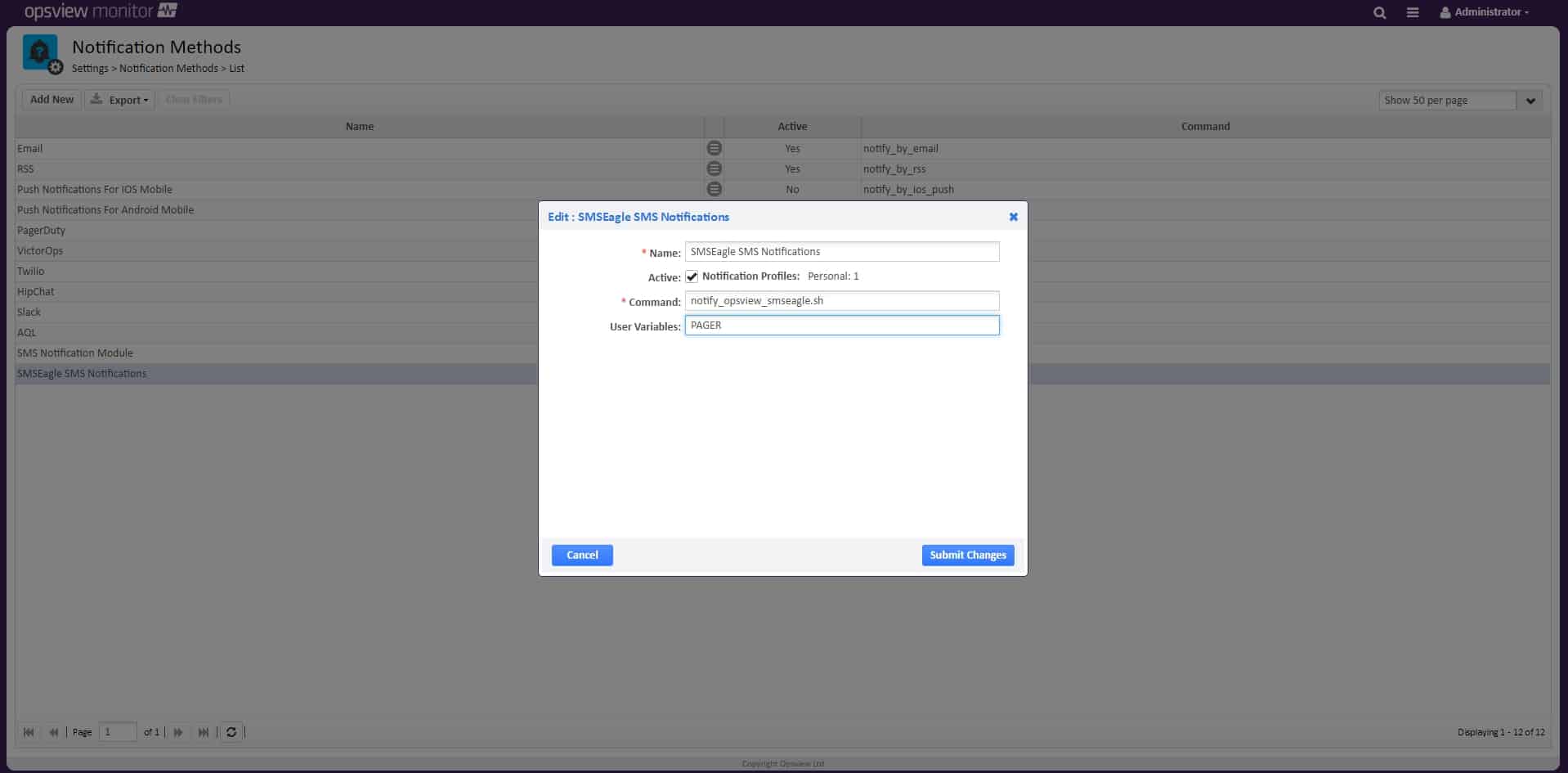Sort by the Name column header
This screenshot has height=773, width=1568.
(x=360, y=127)
